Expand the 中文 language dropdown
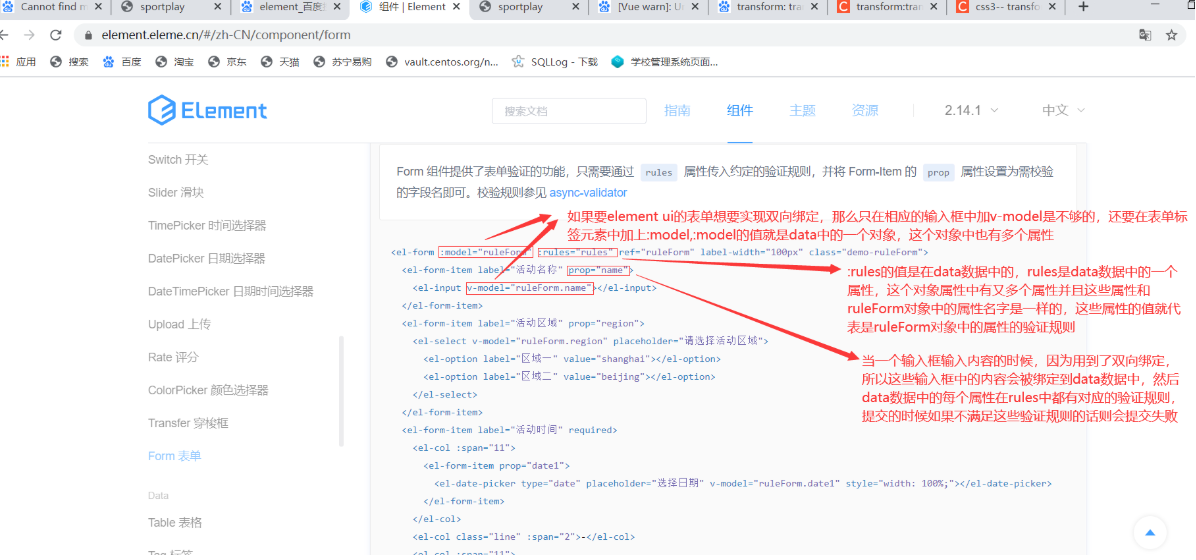Viewport: 1196px width, 560px height. click(1064, 111)
